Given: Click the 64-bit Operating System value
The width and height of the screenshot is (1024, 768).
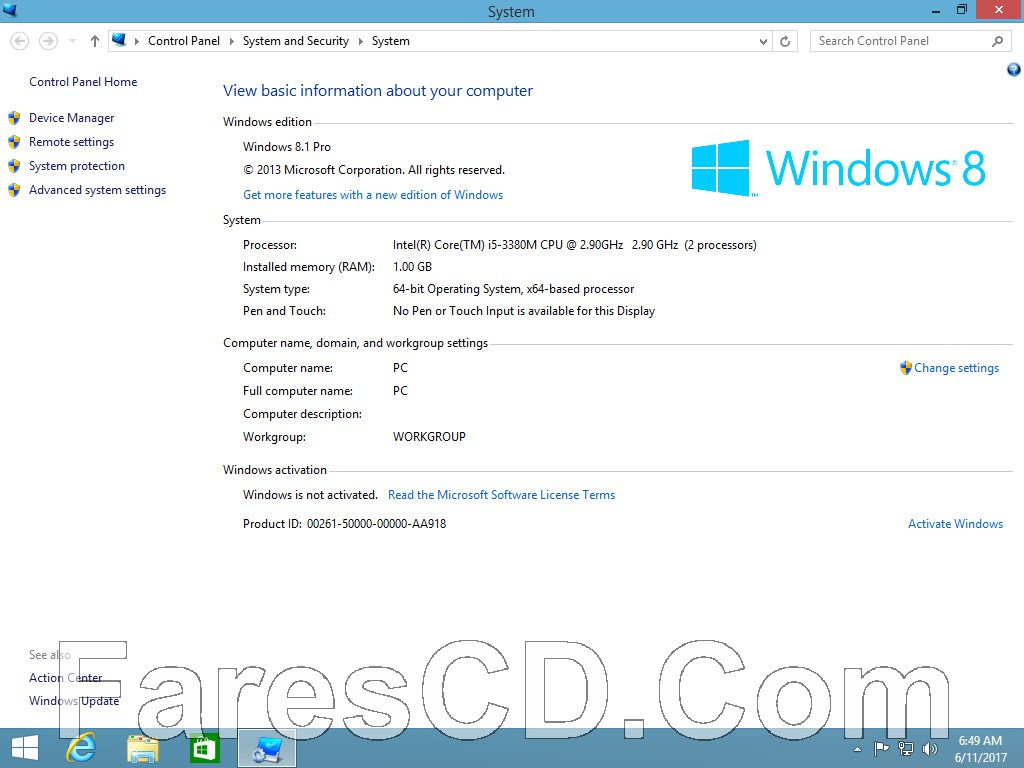Looking at the screenshot, I should [513, 289].
